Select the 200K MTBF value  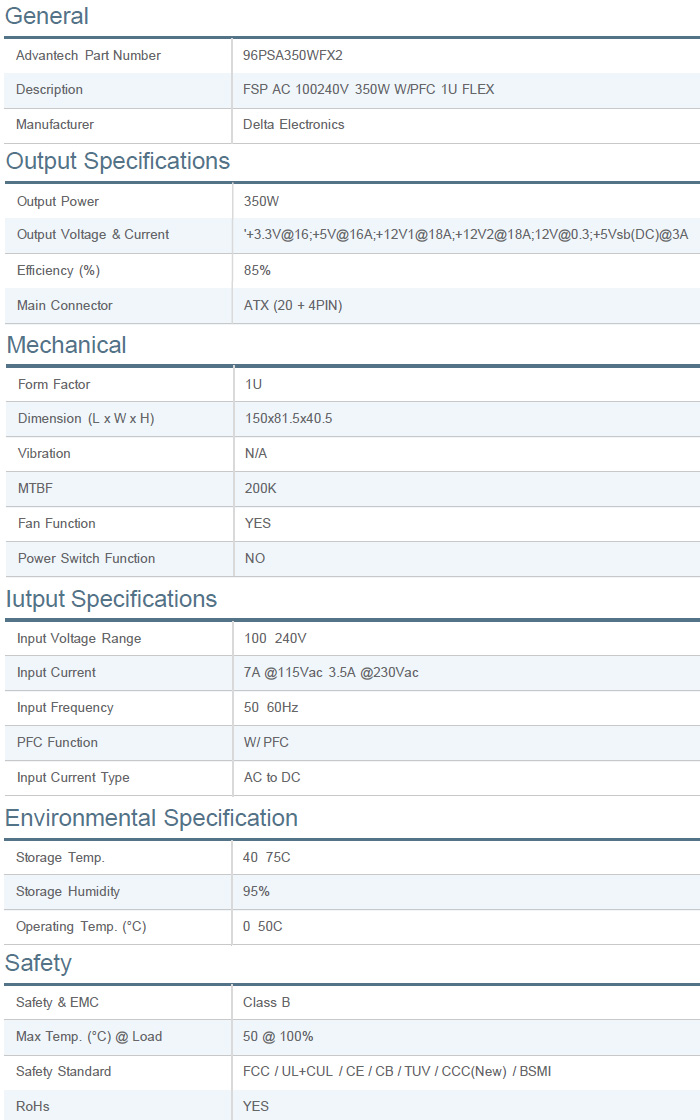[261, 489]
